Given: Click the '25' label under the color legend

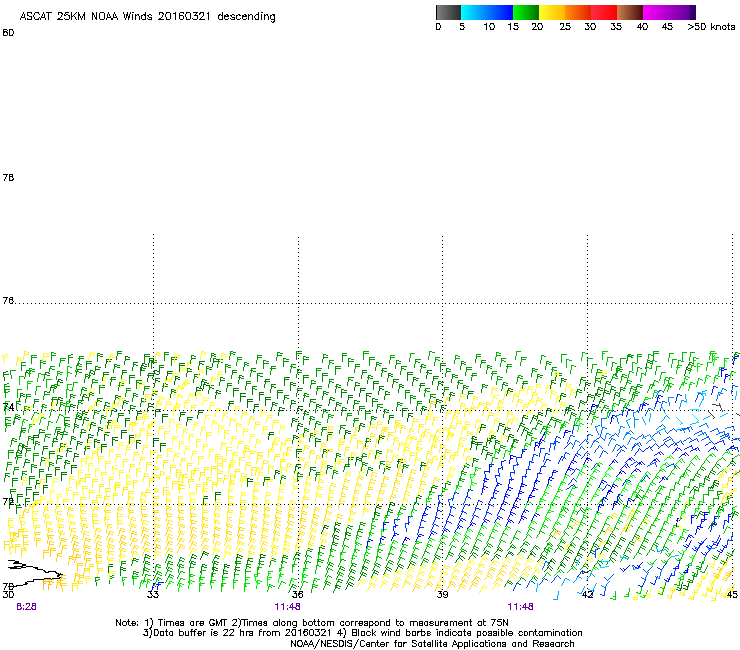Looking at the screenshot, I should click(565, 27).
